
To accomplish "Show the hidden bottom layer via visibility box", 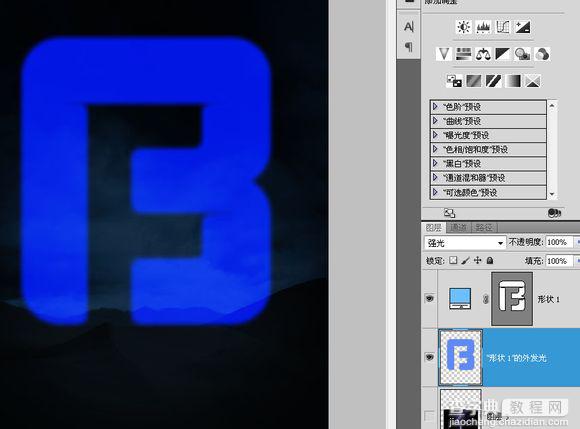I will click(x=429, y=416).
